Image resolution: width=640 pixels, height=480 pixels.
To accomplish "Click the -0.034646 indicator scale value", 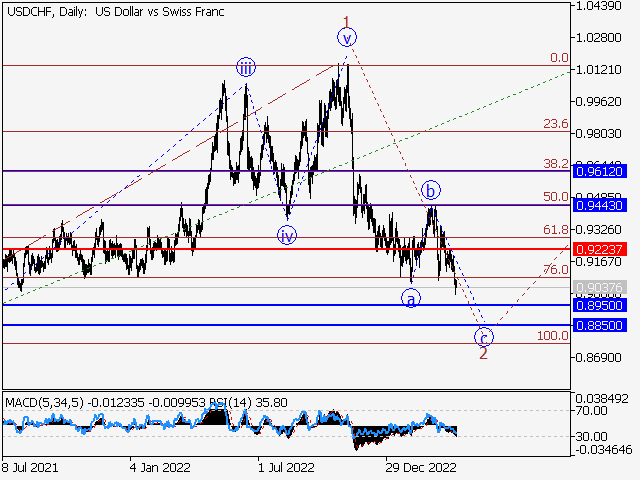I will point(604,450).
